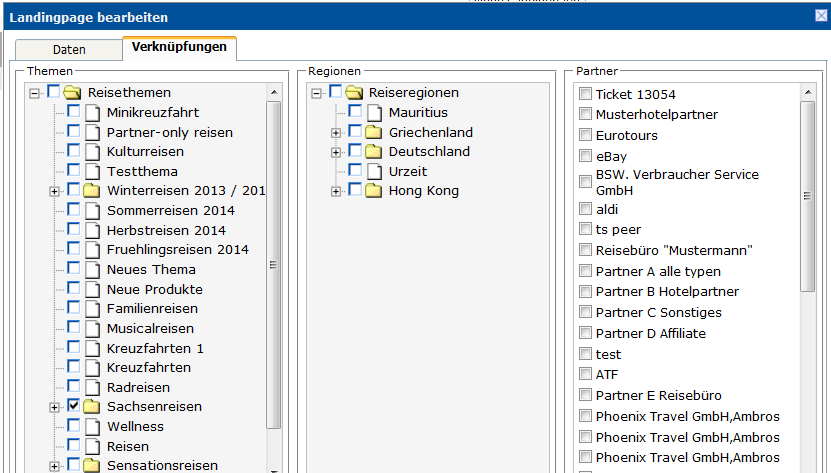The width and height of the screenshot is (831, 473).
Task: Switch to the Daten tab
Action: point(69,49)
